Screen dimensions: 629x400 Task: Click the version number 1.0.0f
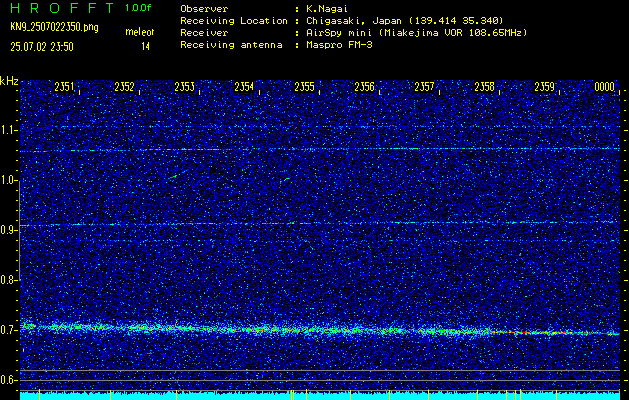click(x=138, y=8)
